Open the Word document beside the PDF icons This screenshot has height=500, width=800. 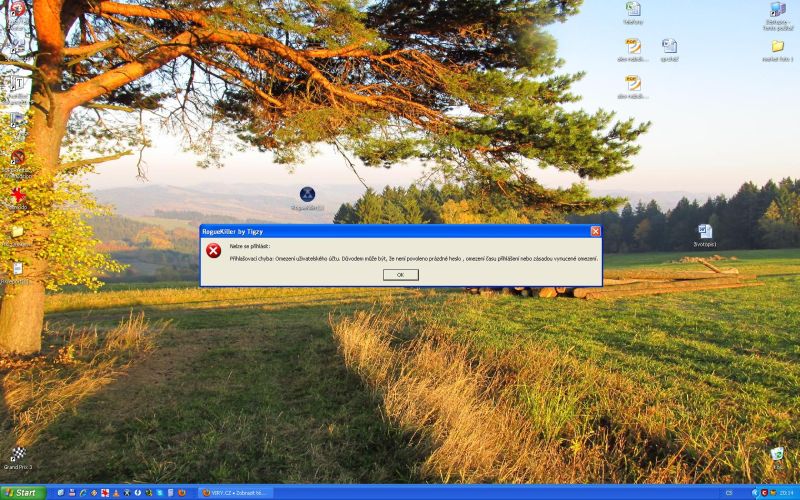coord(669,46)
